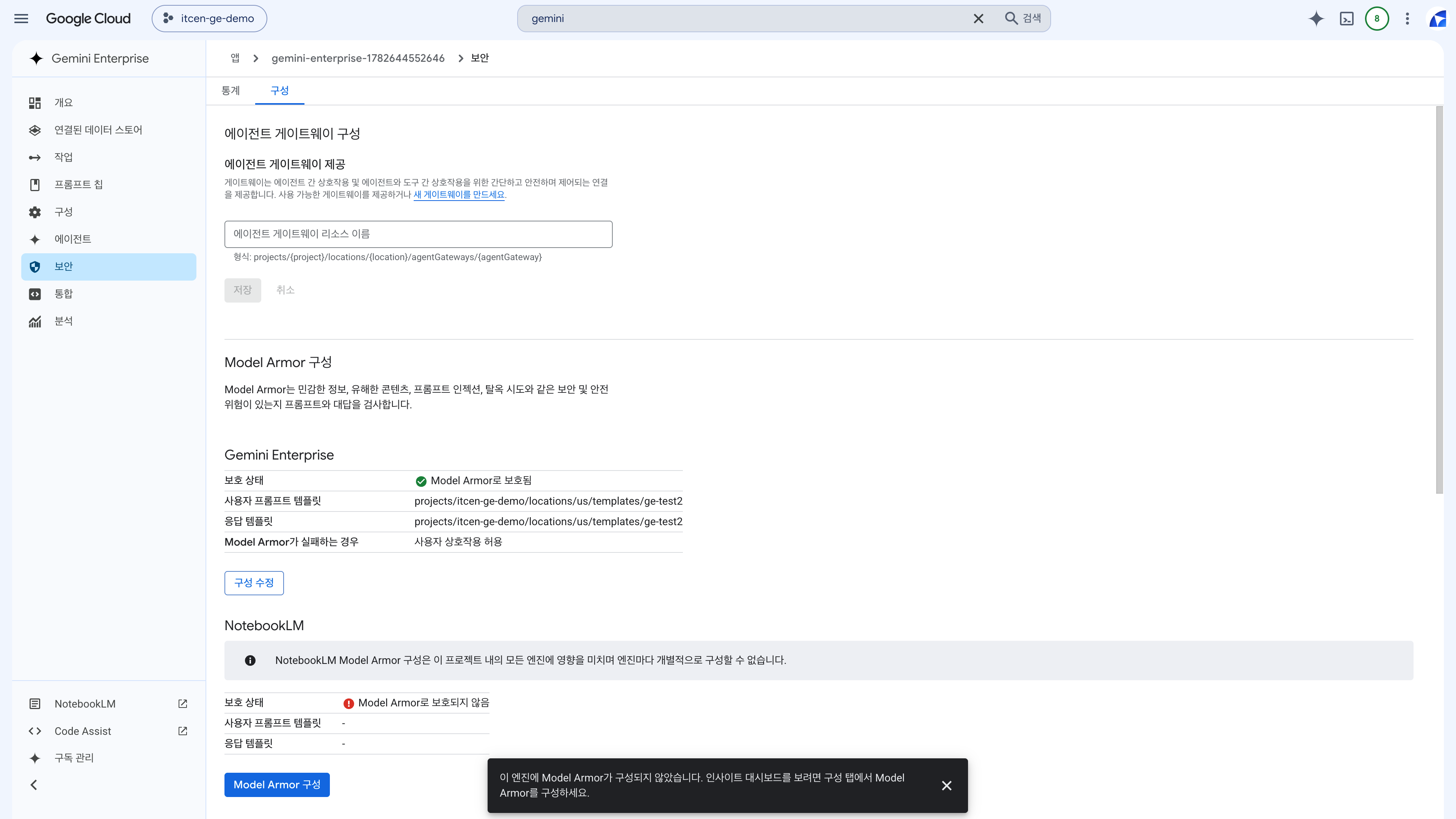Screen dimensions: 1456x819
Task: Open the itcen-ge-demo project picker
Action: click(209, 19)
